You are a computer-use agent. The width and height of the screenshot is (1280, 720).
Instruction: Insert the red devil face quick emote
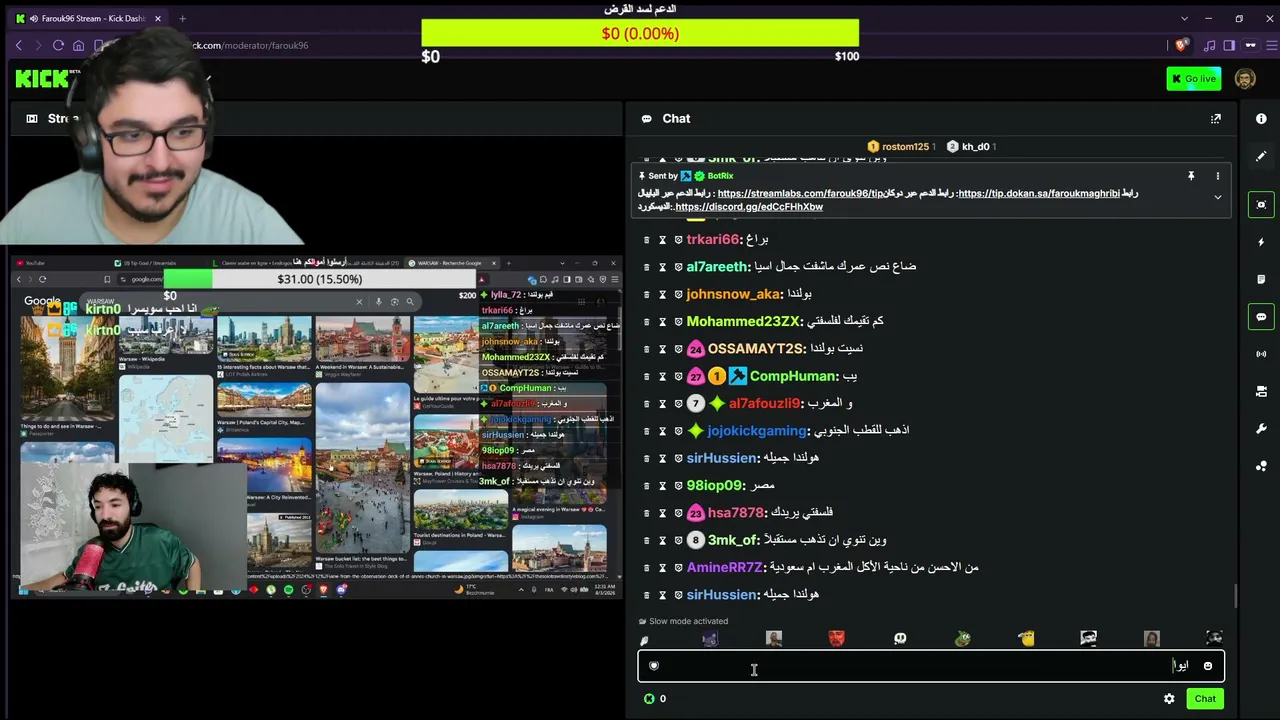coord(837,638)
